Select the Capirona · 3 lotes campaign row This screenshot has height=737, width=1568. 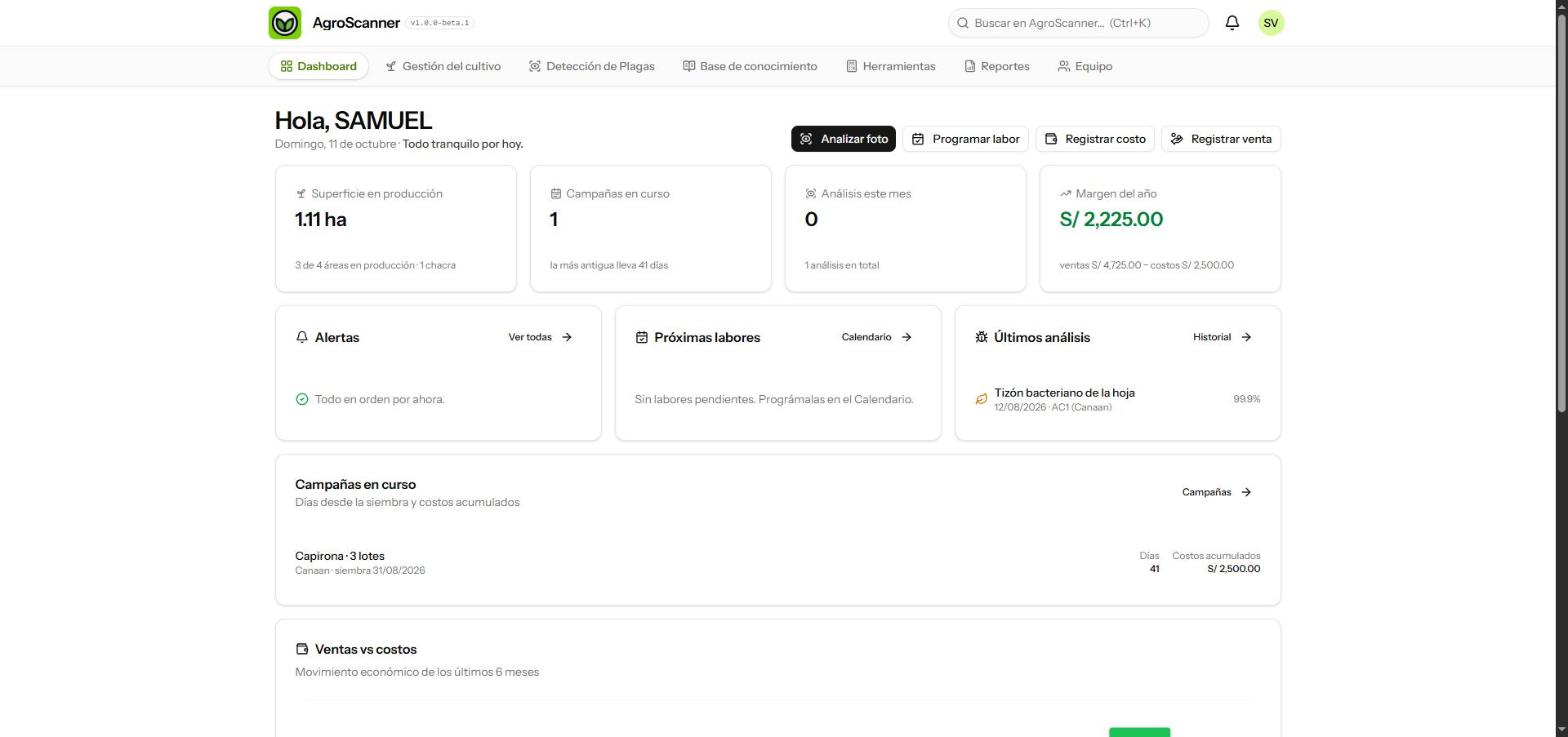[x=777, y=563]
